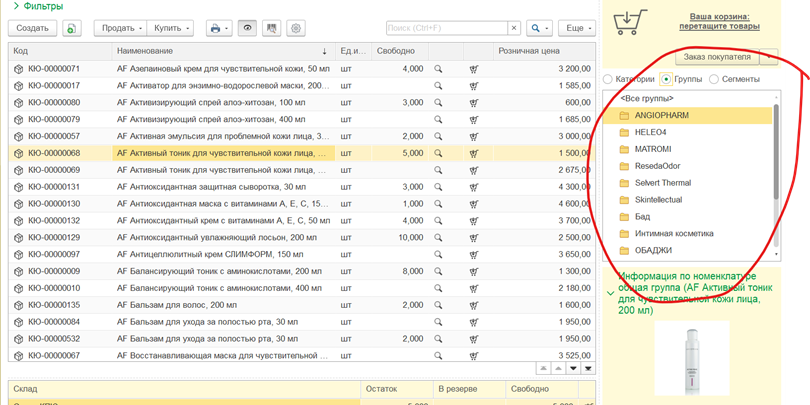Add КЮ-00000532 to cart icon

click(473, 339)
